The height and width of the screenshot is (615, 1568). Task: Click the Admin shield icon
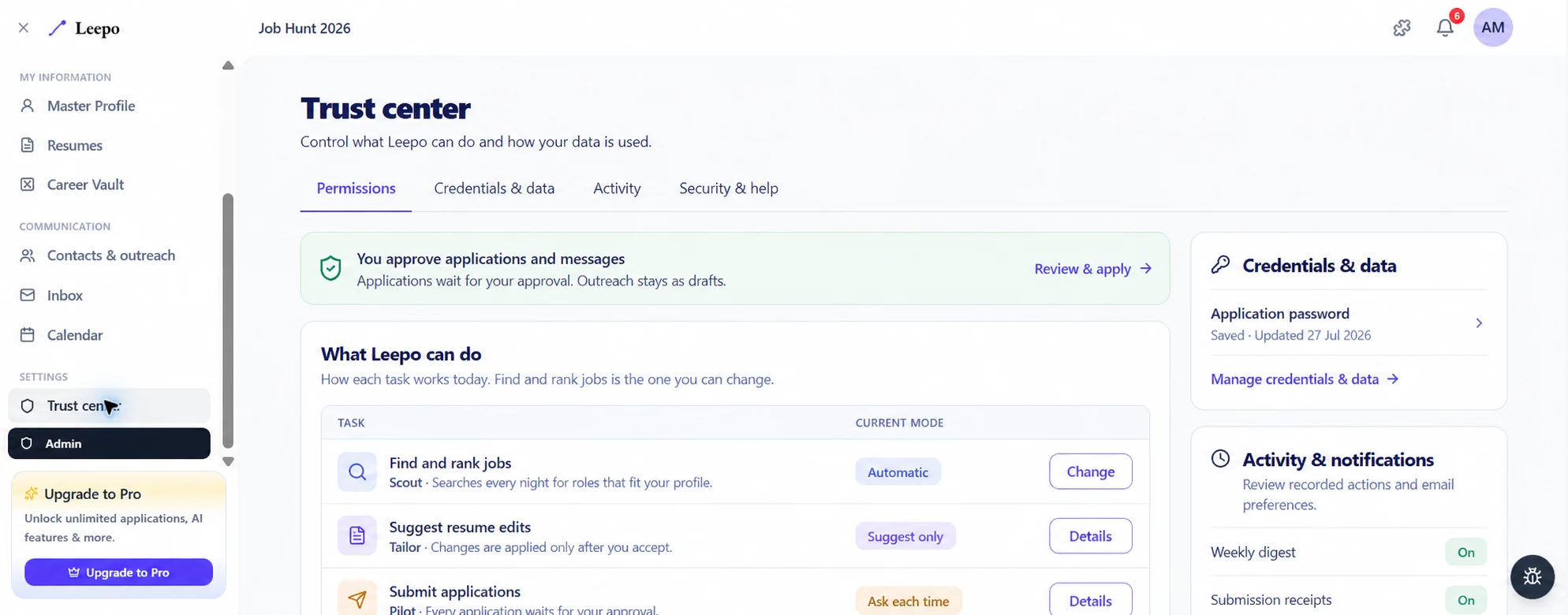coord(27,444)
